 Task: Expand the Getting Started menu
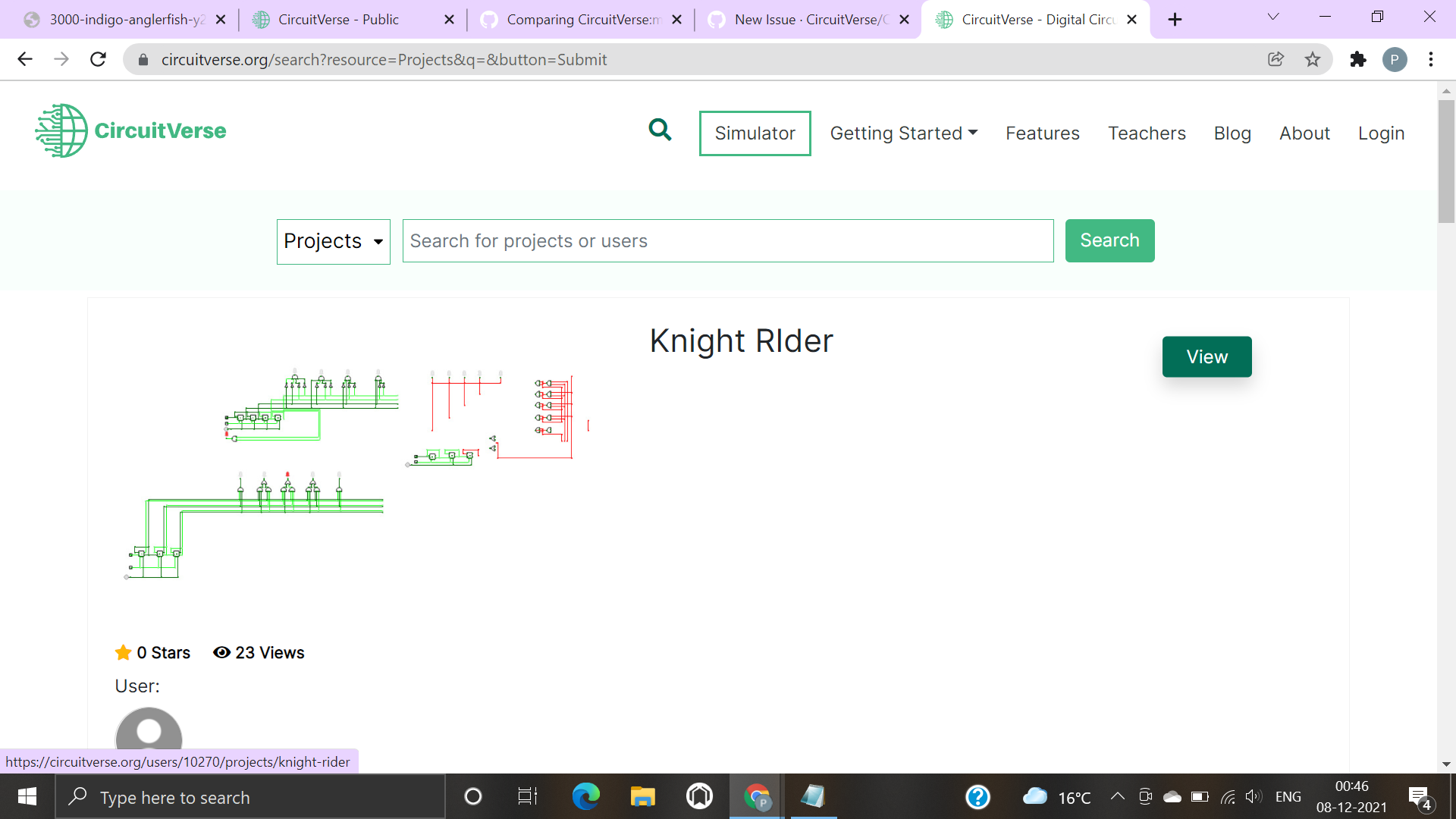point(903,133)
